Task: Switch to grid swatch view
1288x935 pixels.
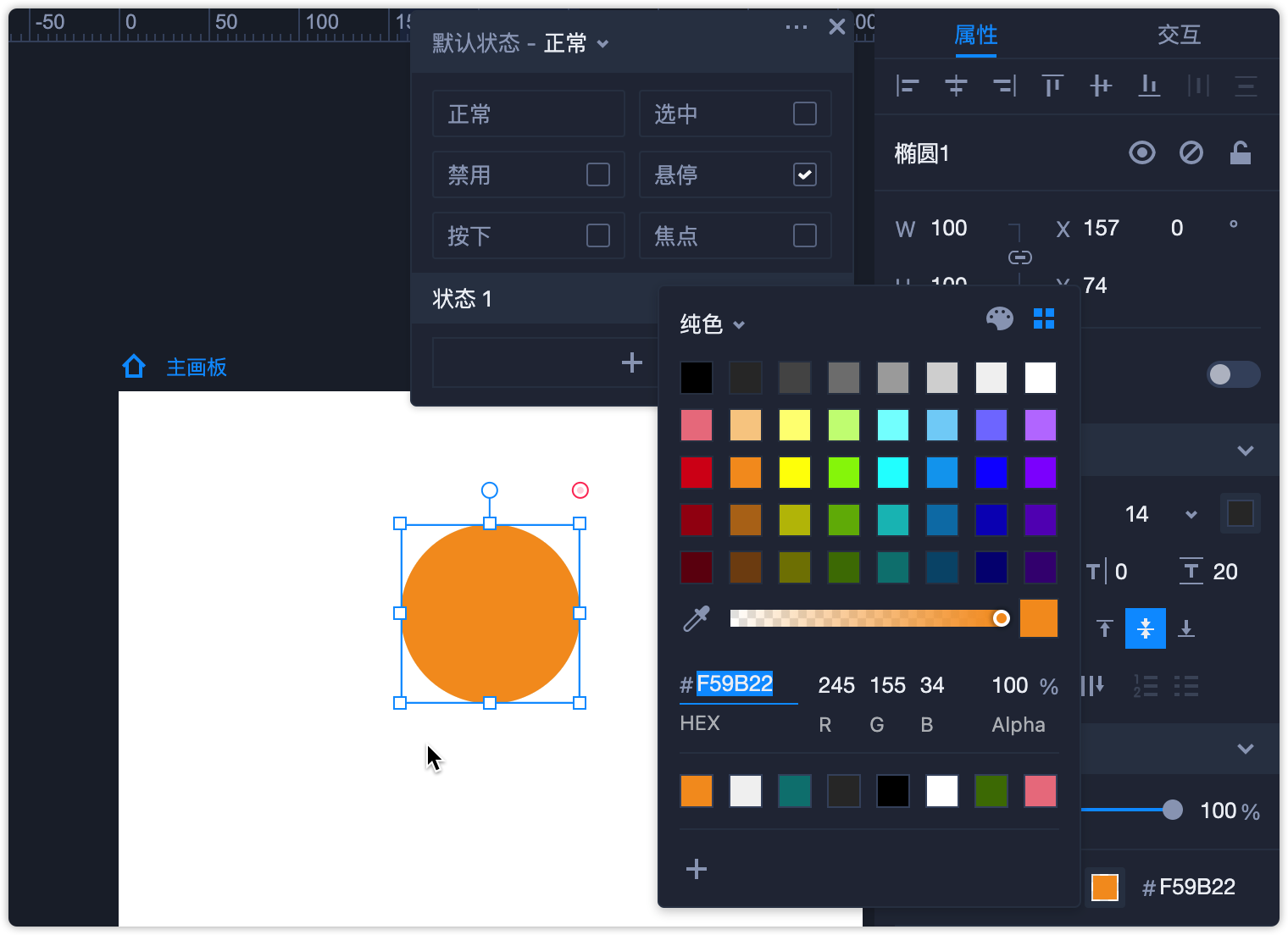Action: tap(1044, 318)
